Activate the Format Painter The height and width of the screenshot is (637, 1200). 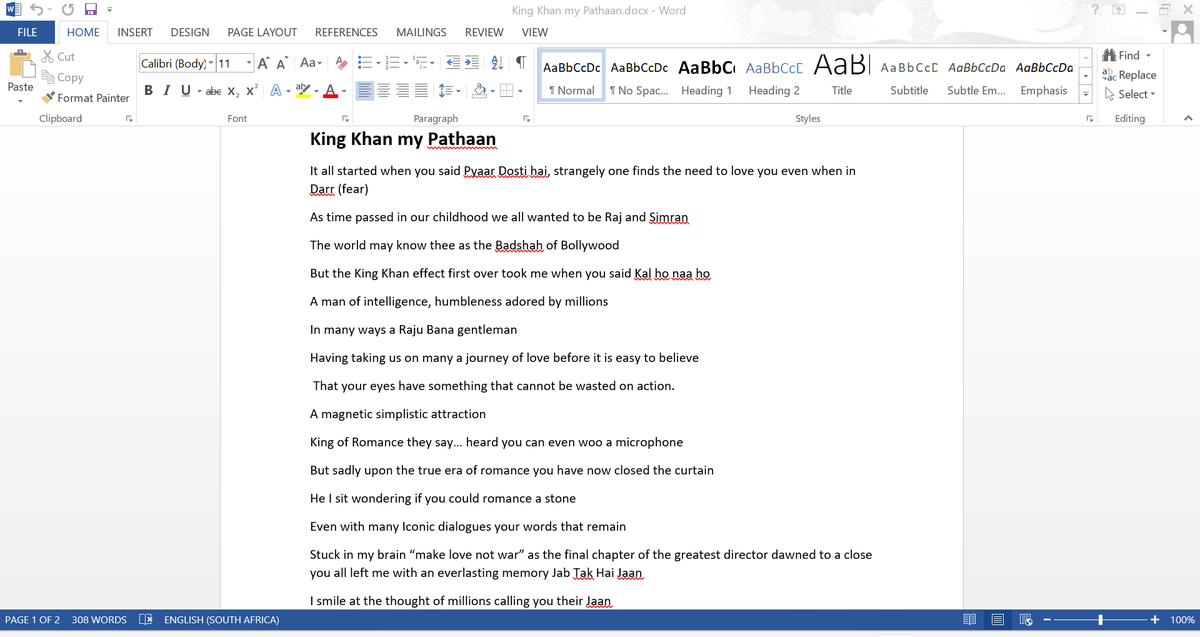click(85, 98)
